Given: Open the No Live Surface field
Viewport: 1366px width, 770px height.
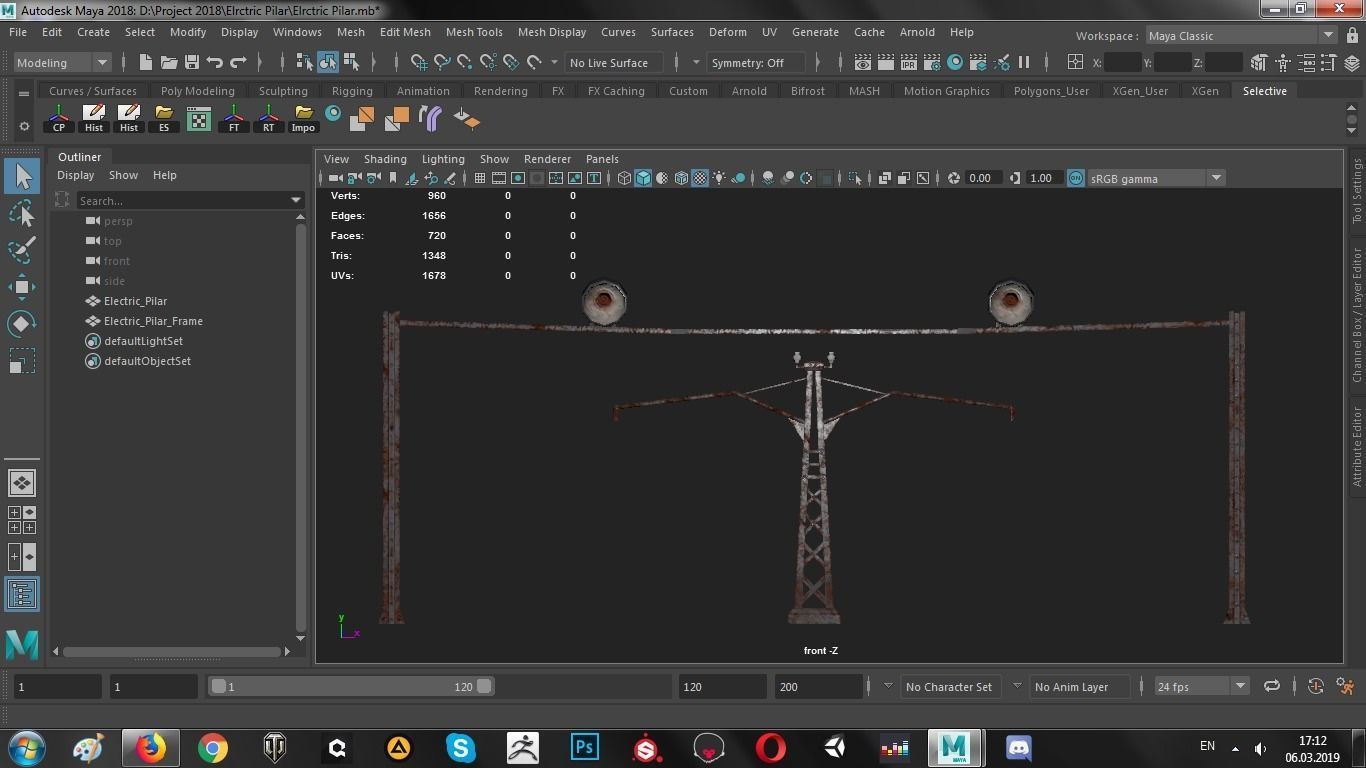Looking at the screenshot, I should point(613,62).
